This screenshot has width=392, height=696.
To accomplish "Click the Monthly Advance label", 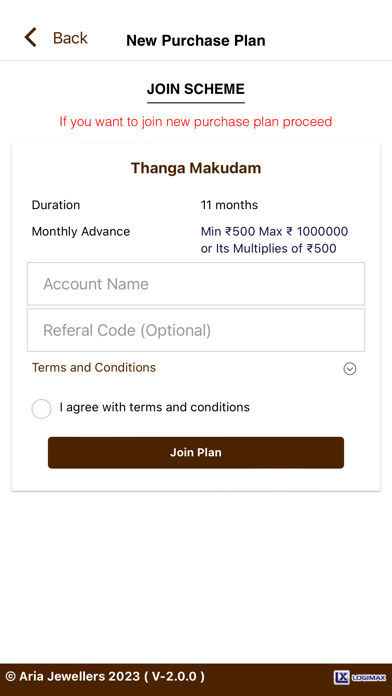I will coord(81,231).
